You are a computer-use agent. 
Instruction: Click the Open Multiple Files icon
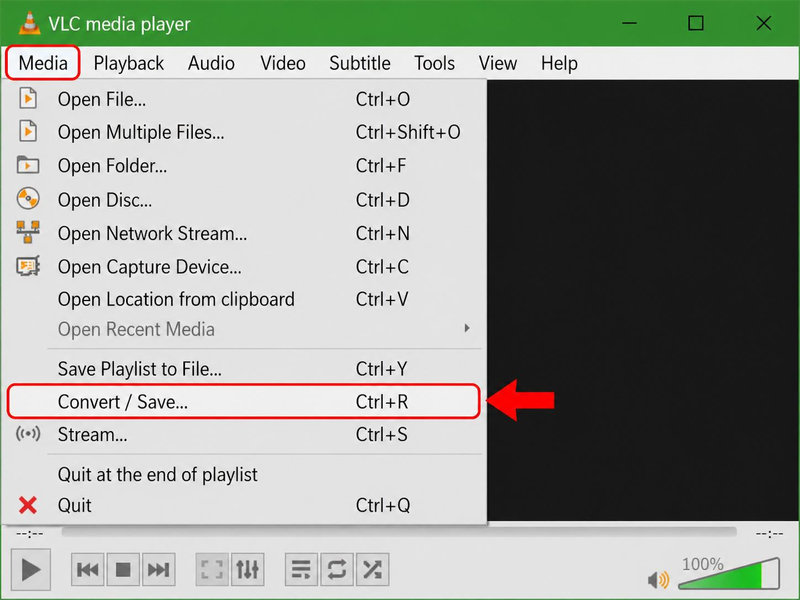[x=28, y=132]
